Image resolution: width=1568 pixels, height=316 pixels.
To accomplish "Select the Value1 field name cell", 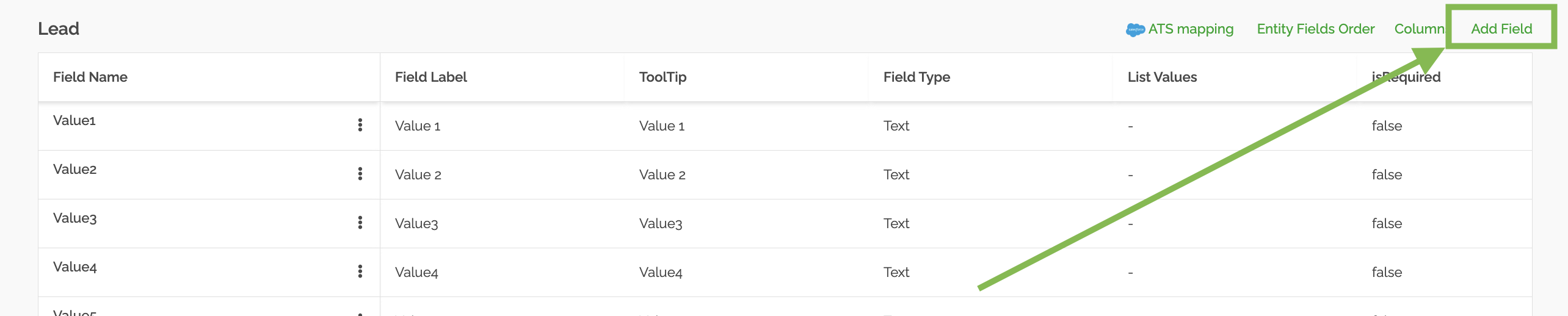I will coord(74,120).
